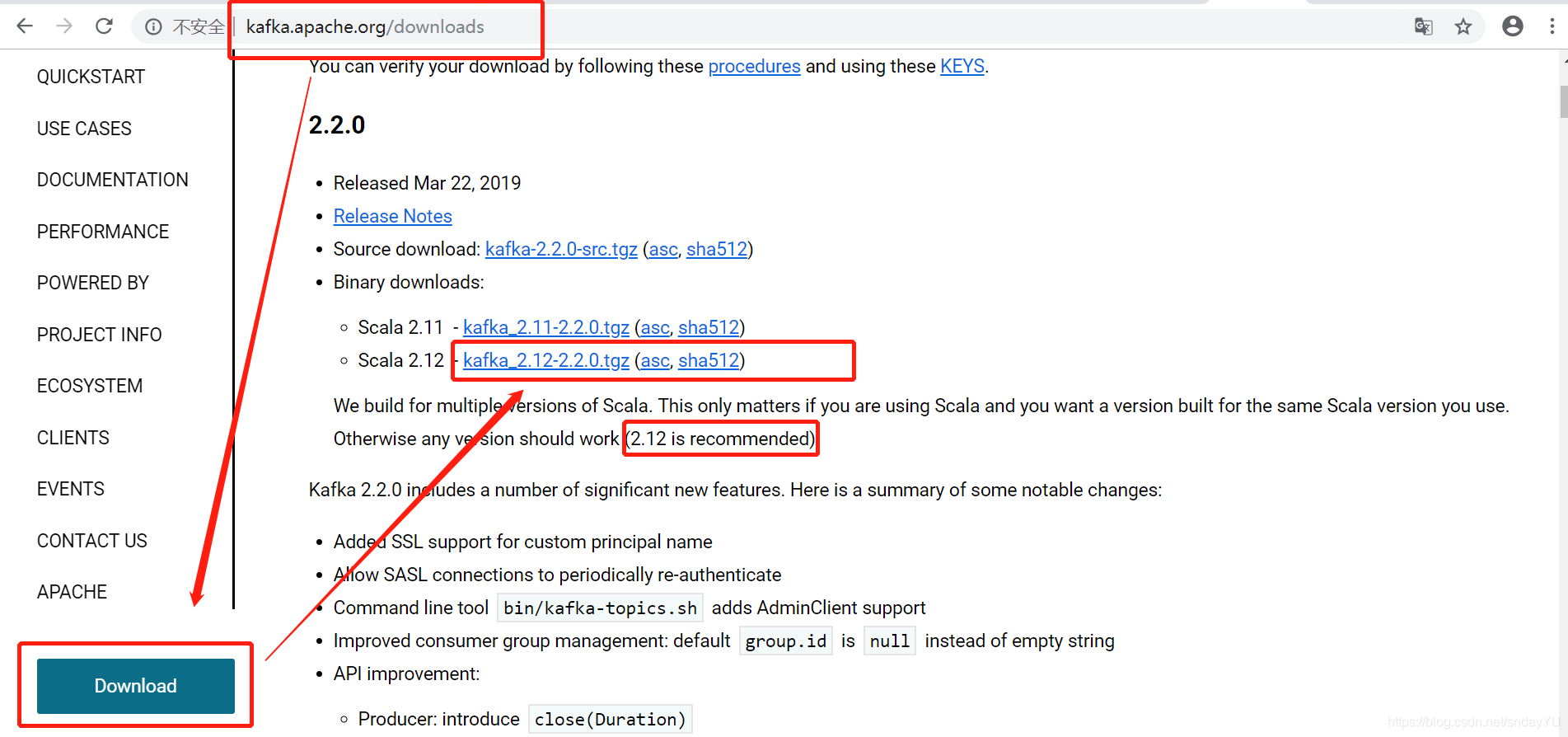Open the CONTACT US sidebar item
This screenshot has width=1568, height=737.
[92, 541]
